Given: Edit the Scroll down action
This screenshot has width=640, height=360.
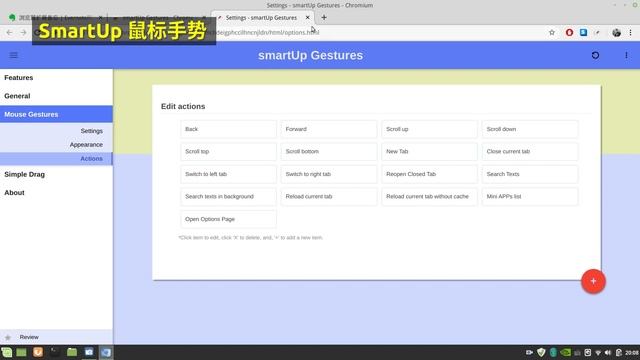Looking at the screenshot, I should [x=530, y=129].
